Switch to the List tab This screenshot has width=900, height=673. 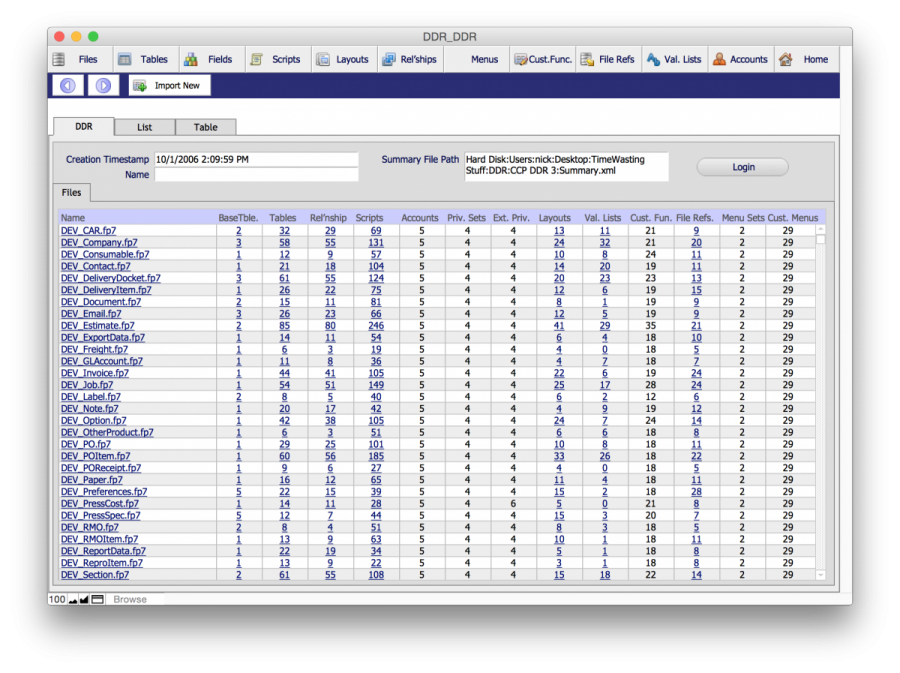point(145,127)
